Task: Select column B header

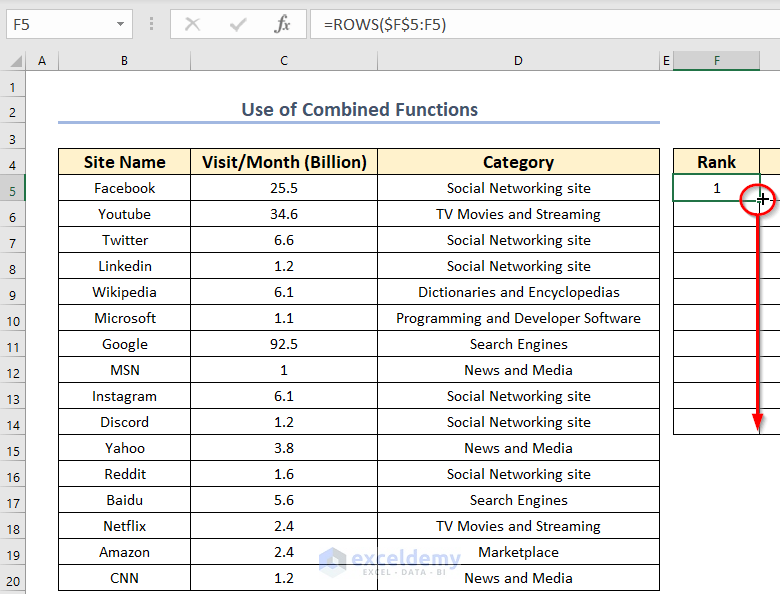Action: click(x=124, y=61)
